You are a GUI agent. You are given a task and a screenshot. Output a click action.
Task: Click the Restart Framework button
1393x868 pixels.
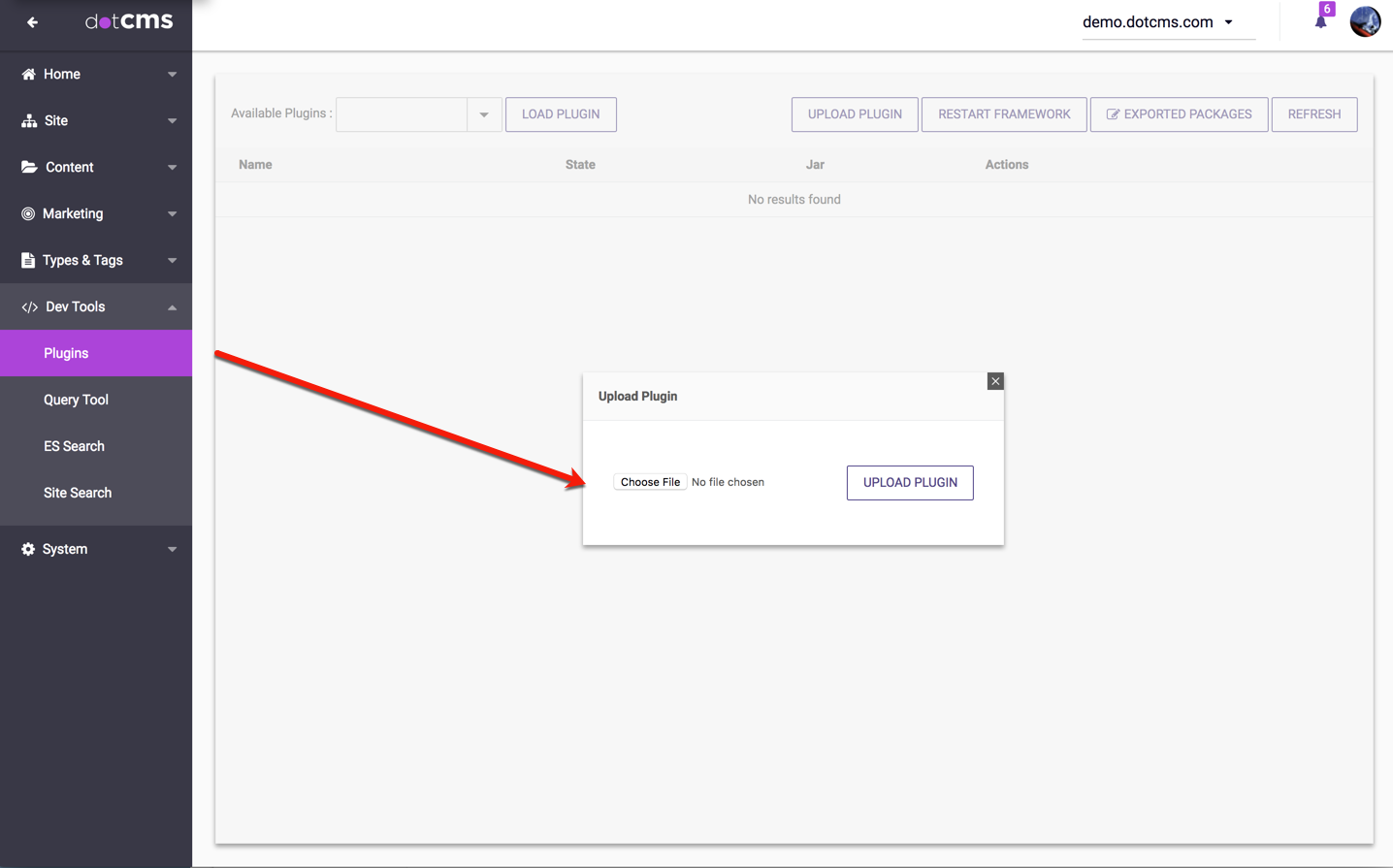1004,114
